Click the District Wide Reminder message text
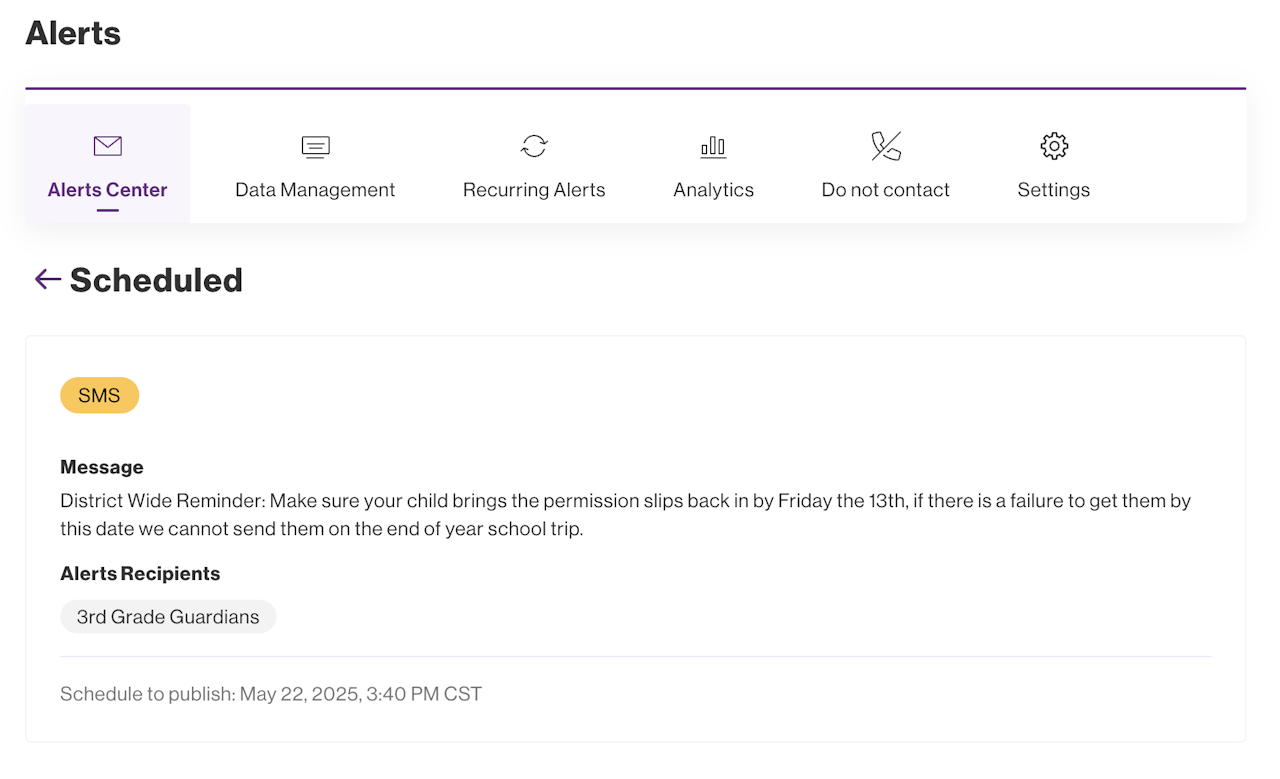 point(625,514)
